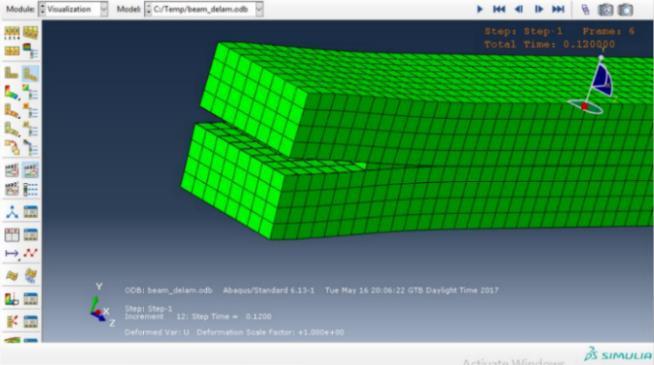
Task: Click the Plot Undeformed Shape icon
Action: point(12,74)
